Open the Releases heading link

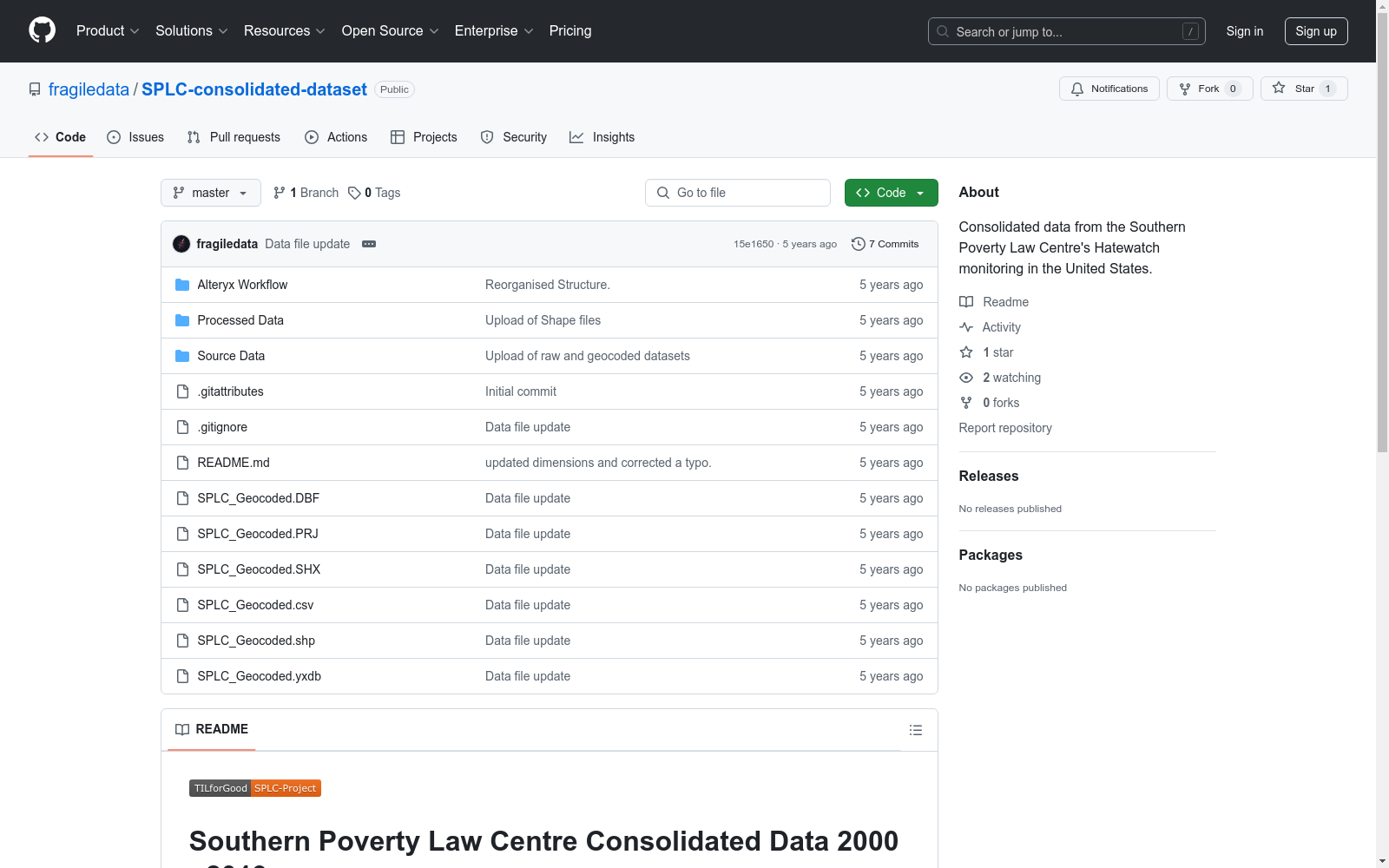pos(989,476)
